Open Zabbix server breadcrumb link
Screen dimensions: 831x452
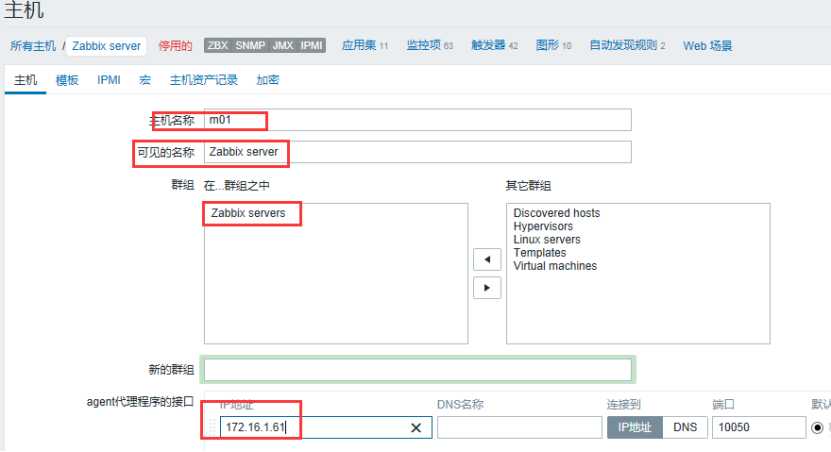click(x=107, y=46)
